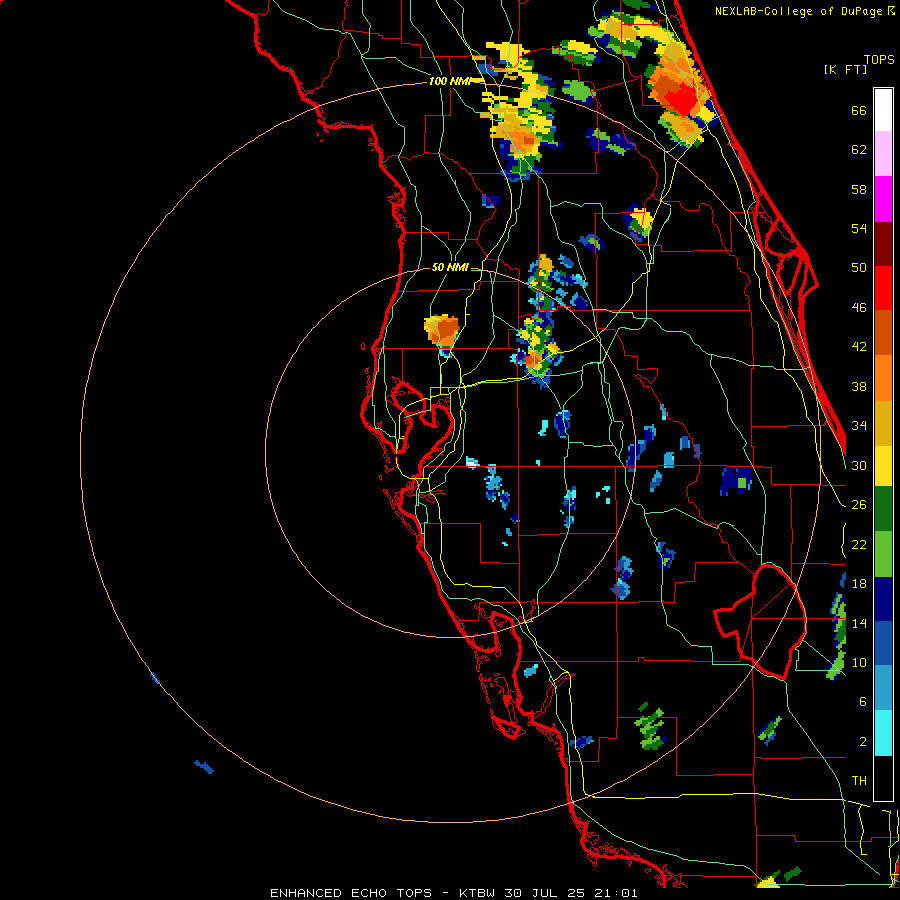The width and height of the screenshot is (900, 900).
Task: Click the [K FT] units label
Action: point(846,70)
